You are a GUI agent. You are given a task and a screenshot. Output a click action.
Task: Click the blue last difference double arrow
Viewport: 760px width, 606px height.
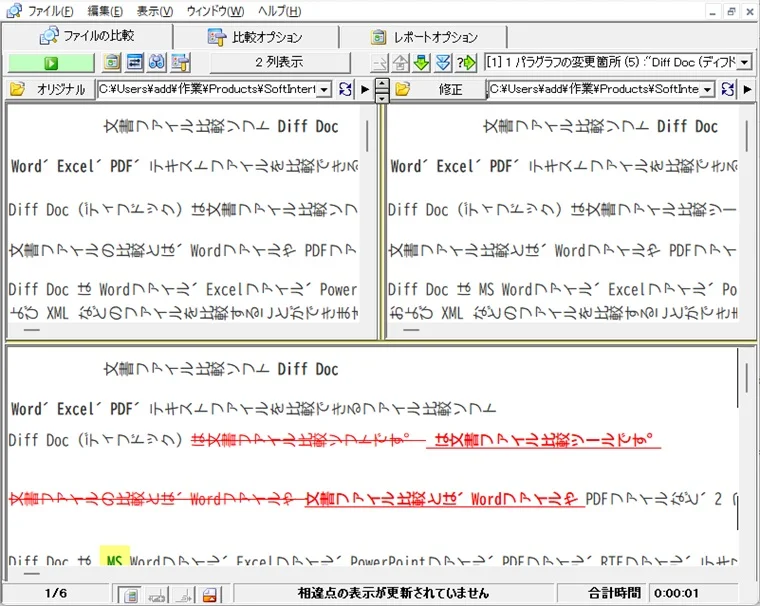tap(443, 63)
